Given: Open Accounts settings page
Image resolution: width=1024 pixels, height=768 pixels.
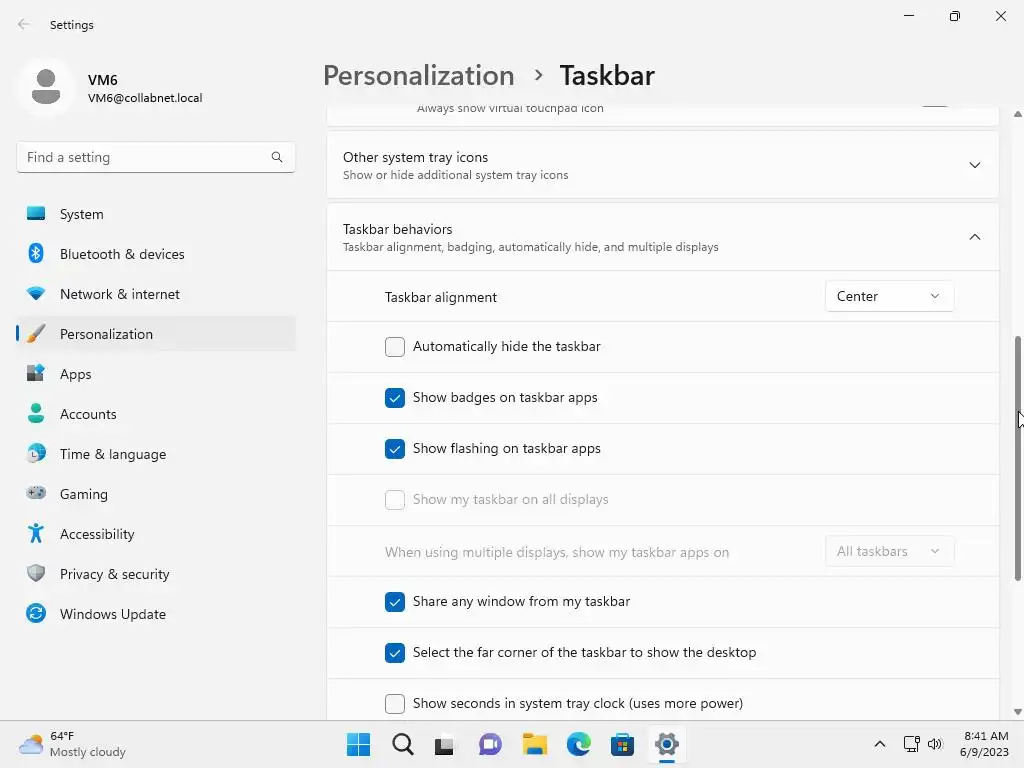Looking at the screenshot, I should coord(88,414).
